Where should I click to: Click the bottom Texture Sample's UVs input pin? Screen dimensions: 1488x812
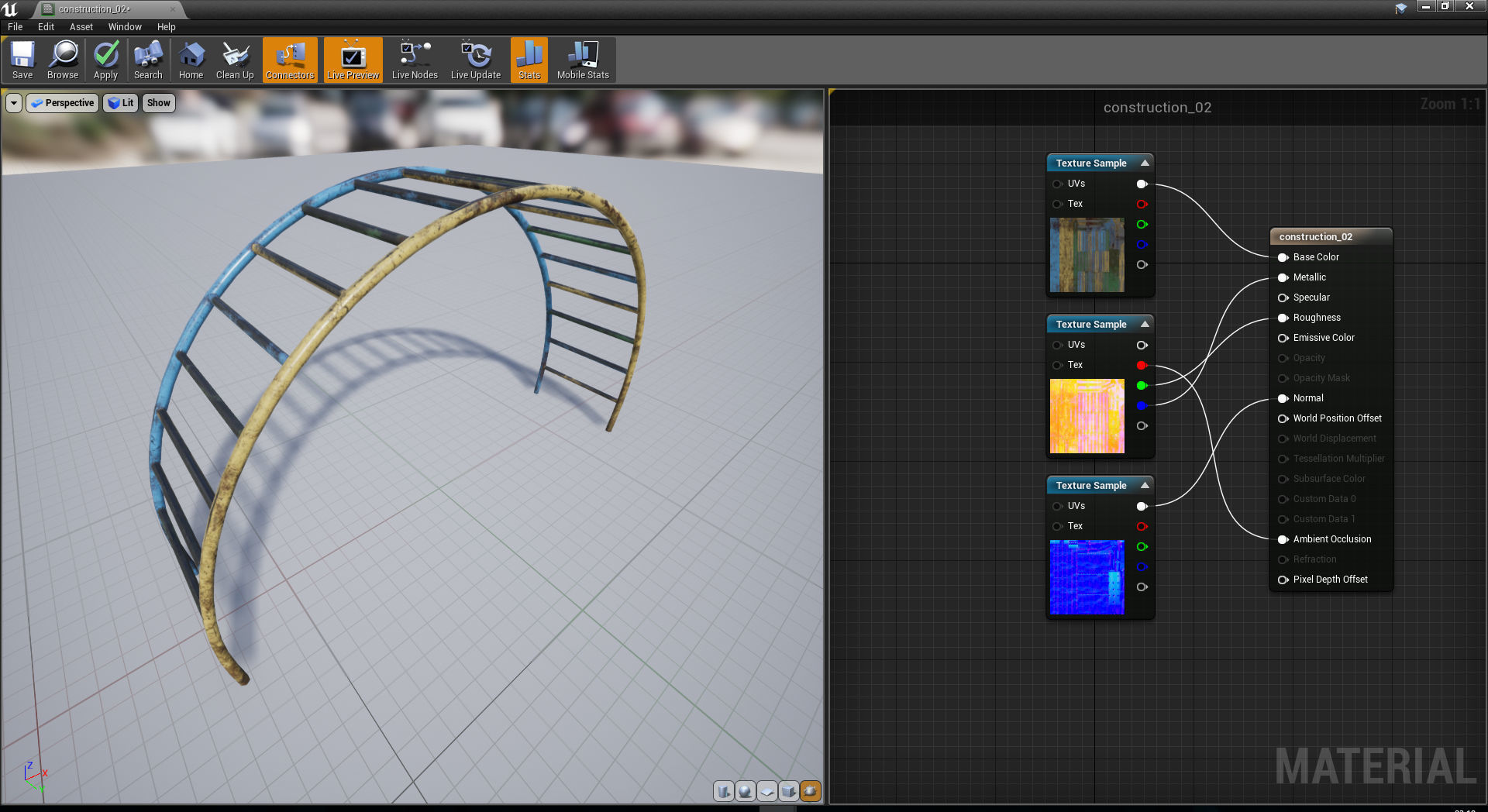(1057, 506)
